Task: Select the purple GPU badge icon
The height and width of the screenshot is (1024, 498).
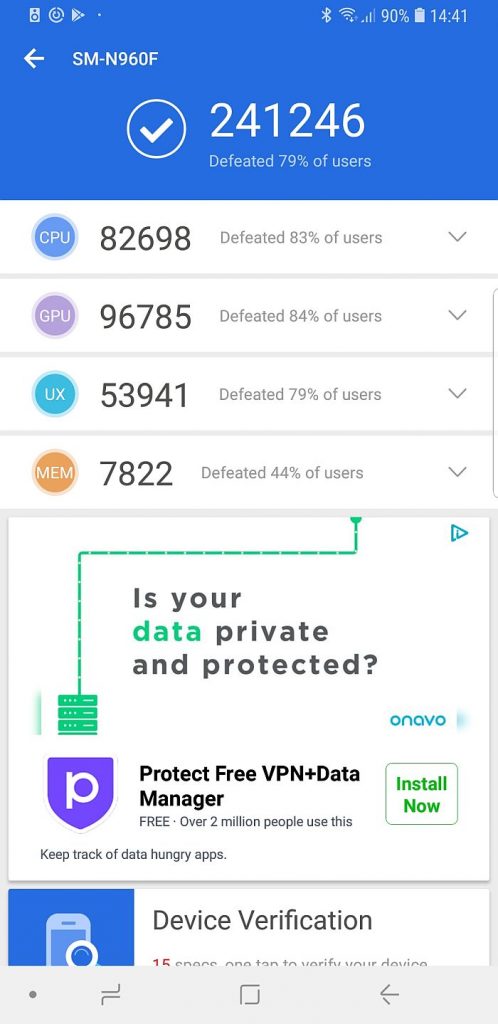Action: [55, 315]
